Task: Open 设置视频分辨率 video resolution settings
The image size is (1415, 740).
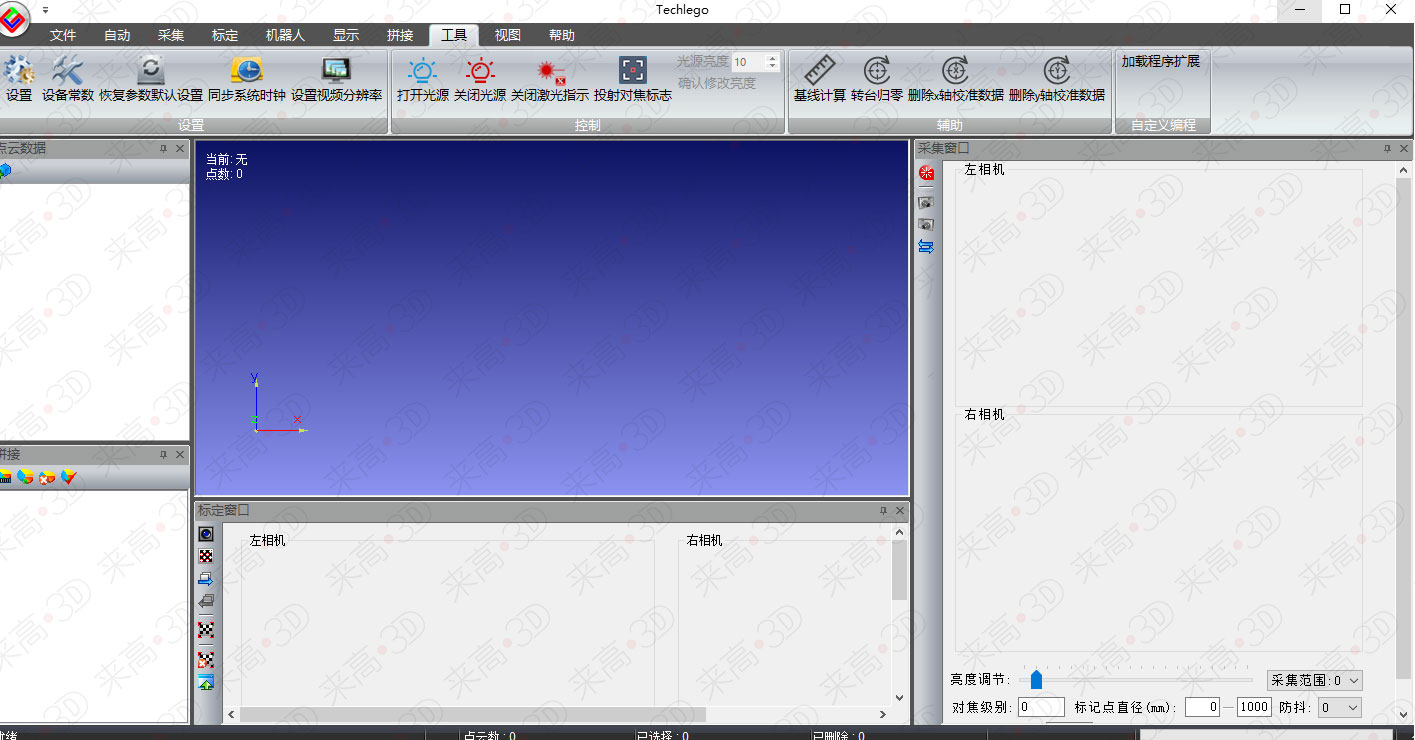Action: 336,72
